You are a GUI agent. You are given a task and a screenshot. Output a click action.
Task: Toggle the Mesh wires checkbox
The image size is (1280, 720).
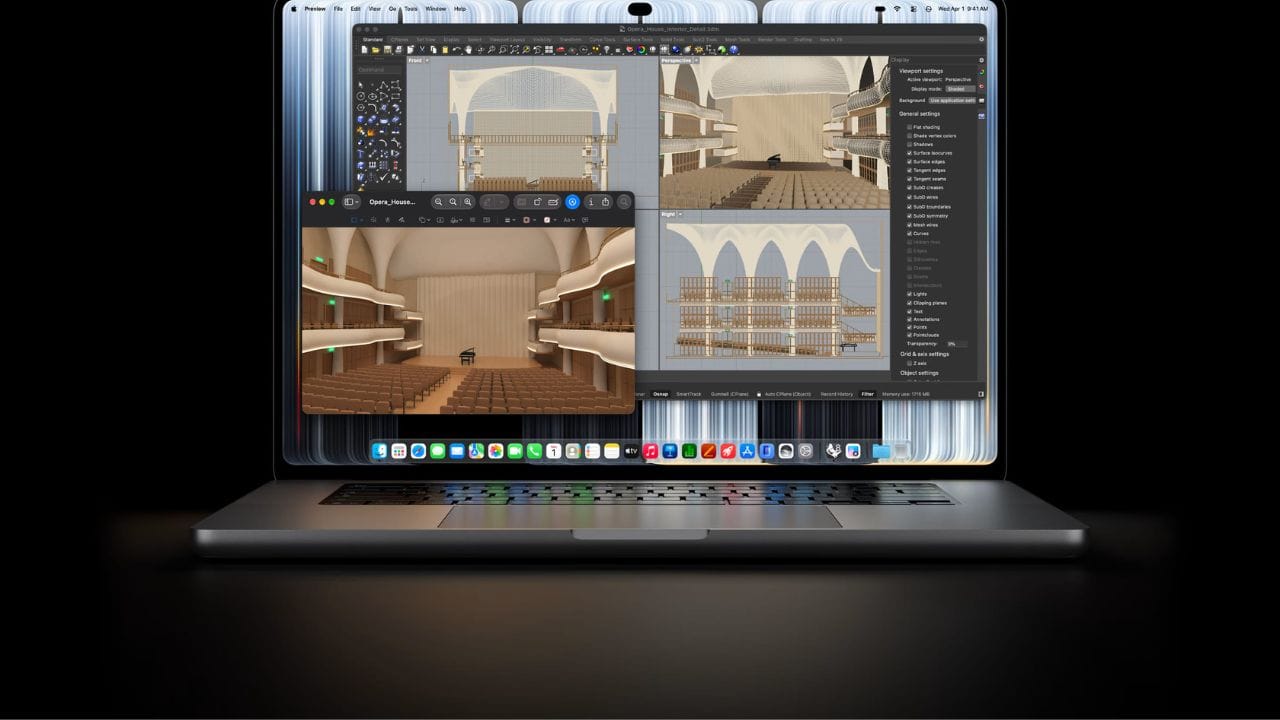(909, 225)
